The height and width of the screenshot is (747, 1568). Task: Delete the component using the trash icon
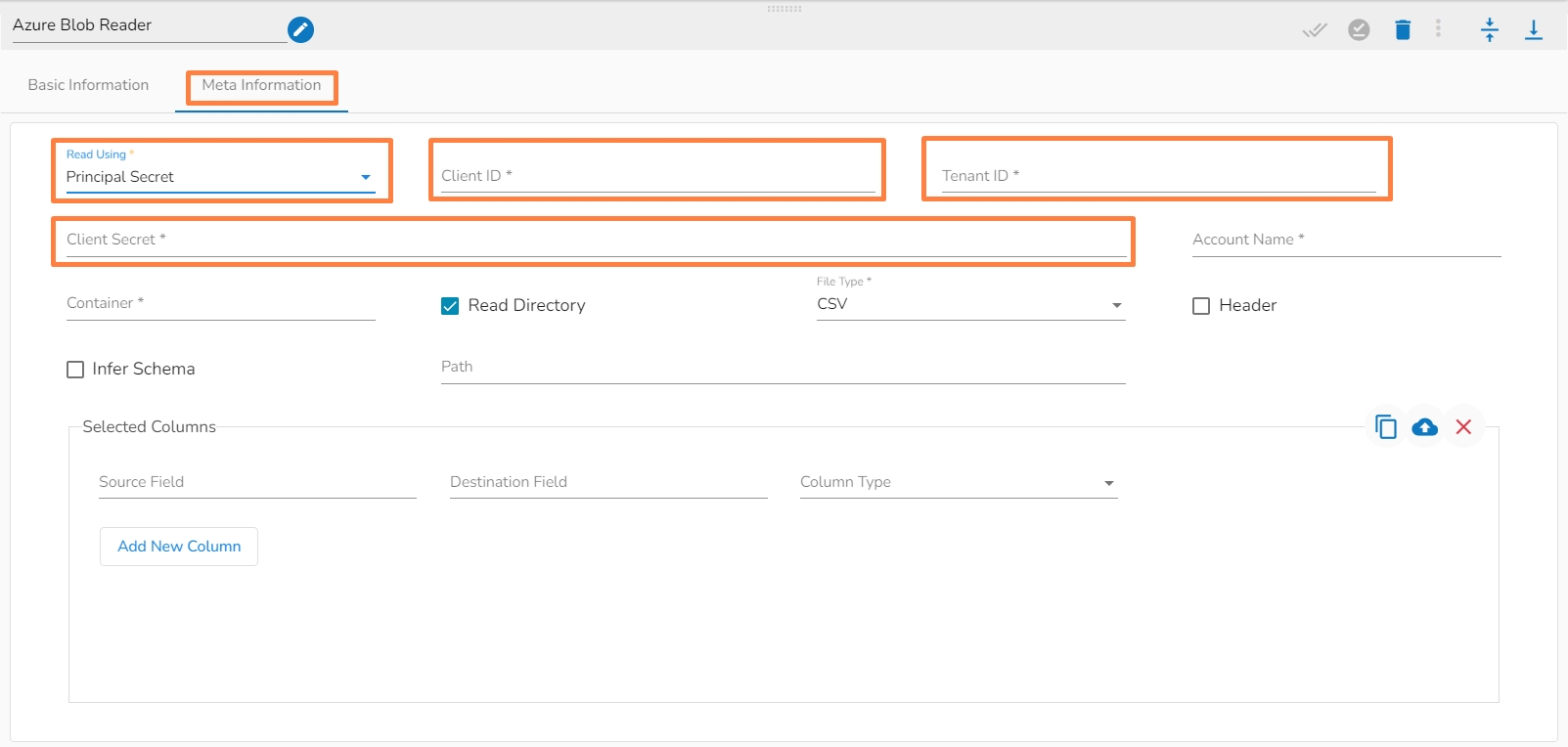click(x=1403, y=30)
